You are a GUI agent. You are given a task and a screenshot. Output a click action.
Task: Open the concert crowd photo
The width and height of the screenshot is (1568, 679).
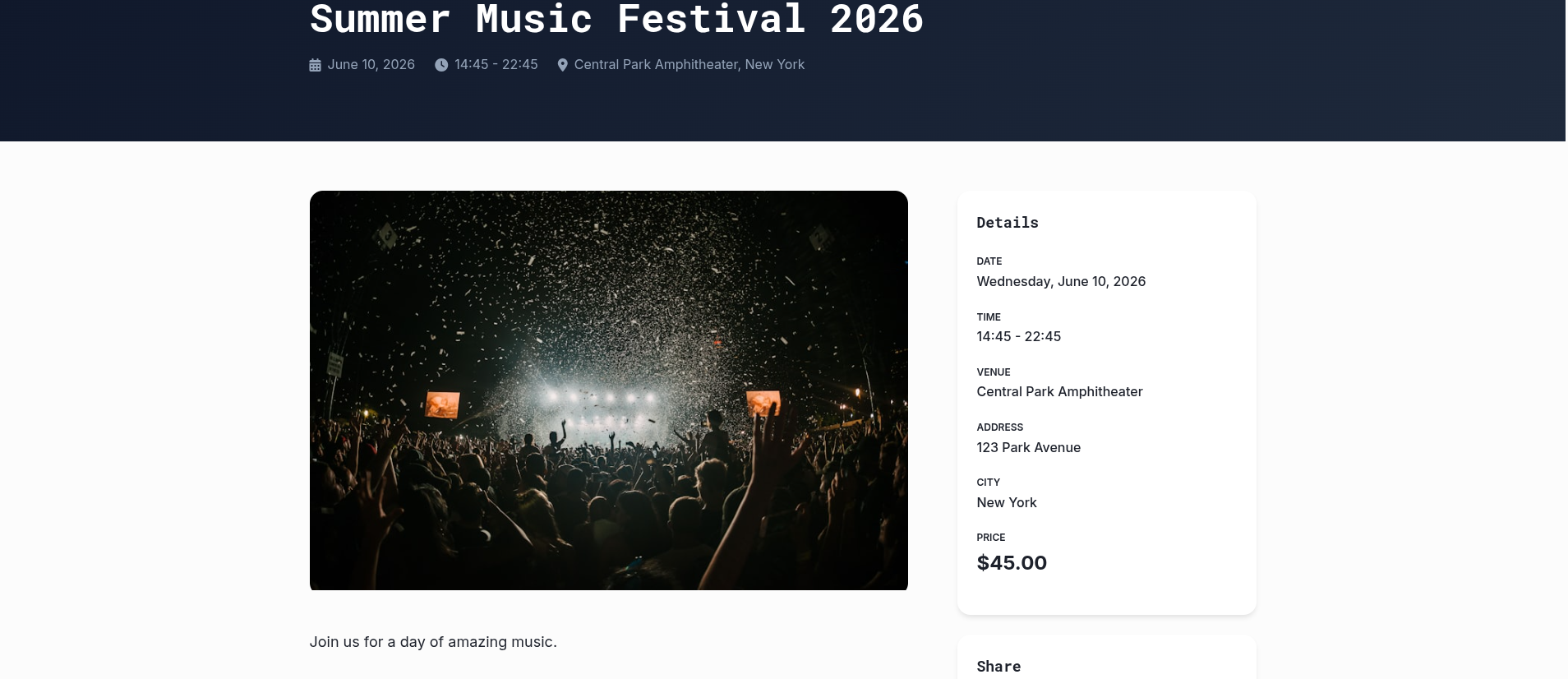[x=608, y=390]
